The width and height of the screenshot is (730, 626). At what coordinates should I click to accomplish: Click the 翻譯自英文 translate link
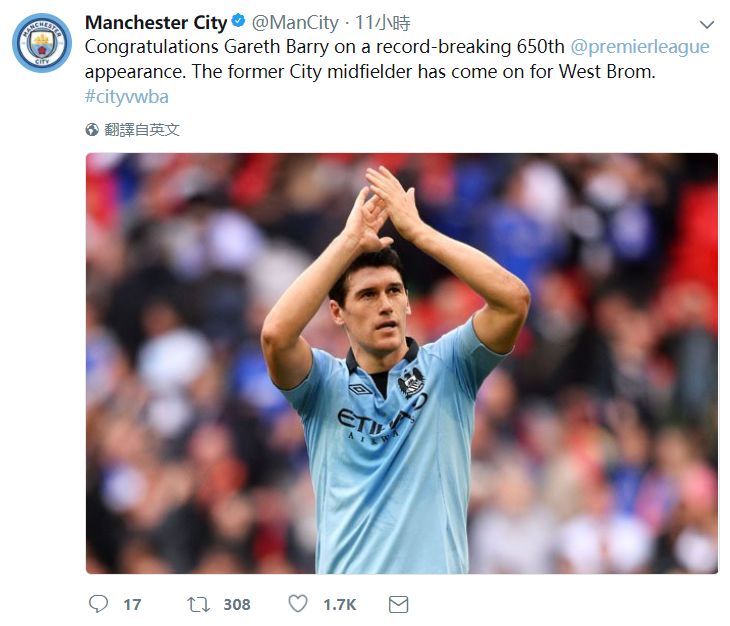click(x=142, y=130)
